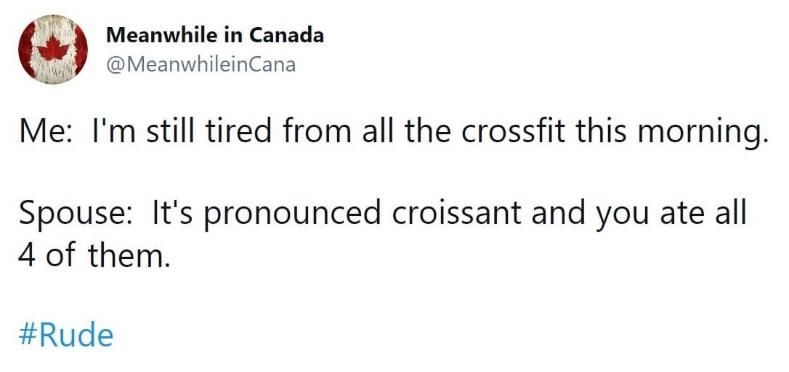Click the '4 of them.' text line
Image resolution: width=789 pixels, height=372 pixels.
click(x=92, y=256)
